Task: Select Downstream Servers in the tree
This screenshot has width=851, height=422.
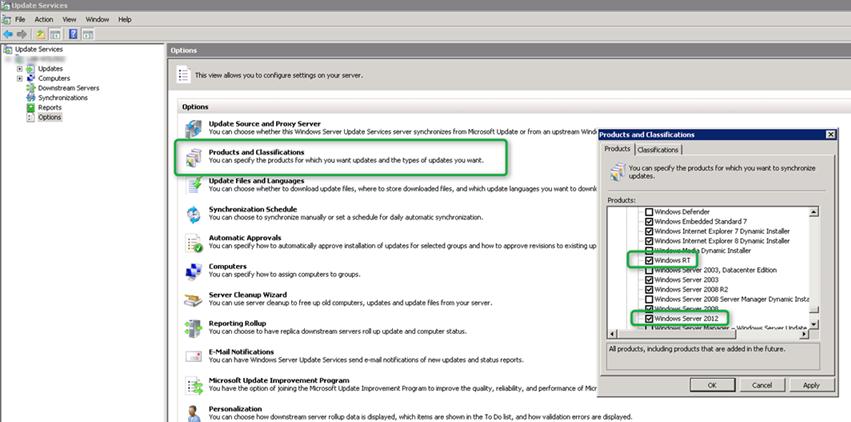Action: (68, 88)
